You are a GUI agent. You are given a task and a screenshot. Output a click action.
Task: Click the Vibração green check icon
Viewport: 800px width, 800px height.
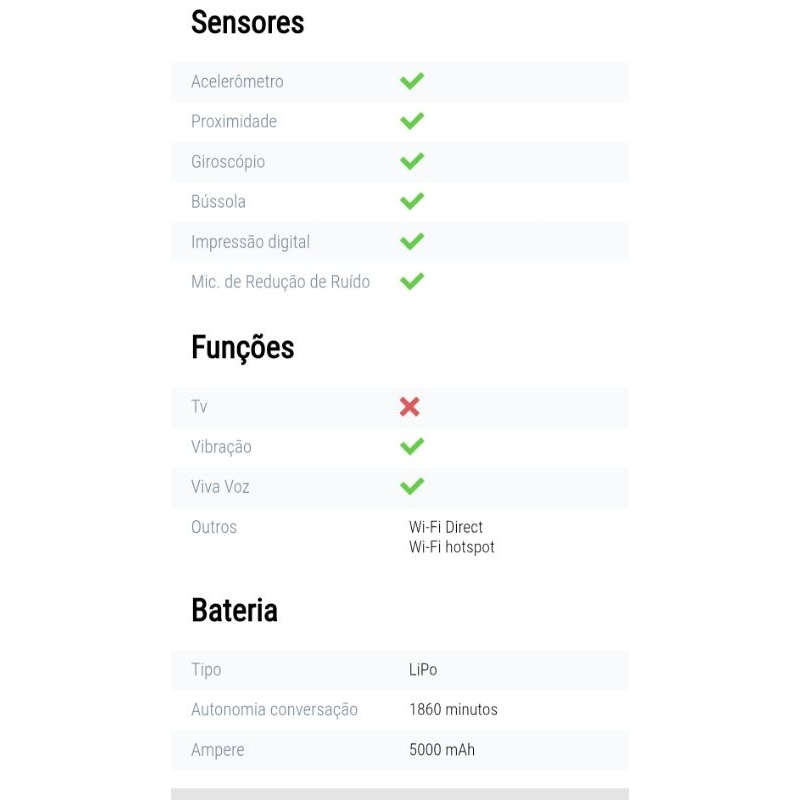(x=412, y=446)
